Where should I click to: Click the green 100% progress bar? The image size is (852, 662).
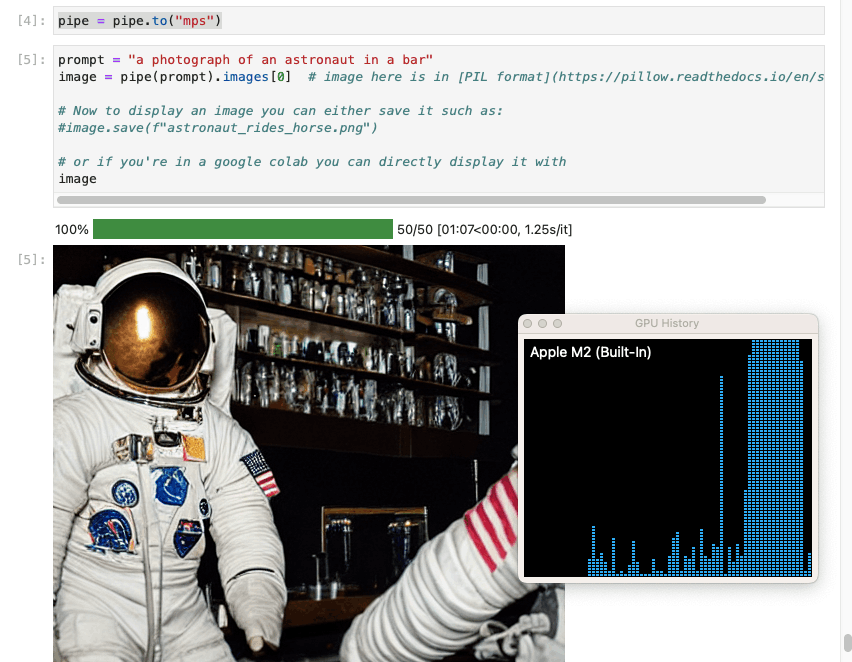pos(242,230)
